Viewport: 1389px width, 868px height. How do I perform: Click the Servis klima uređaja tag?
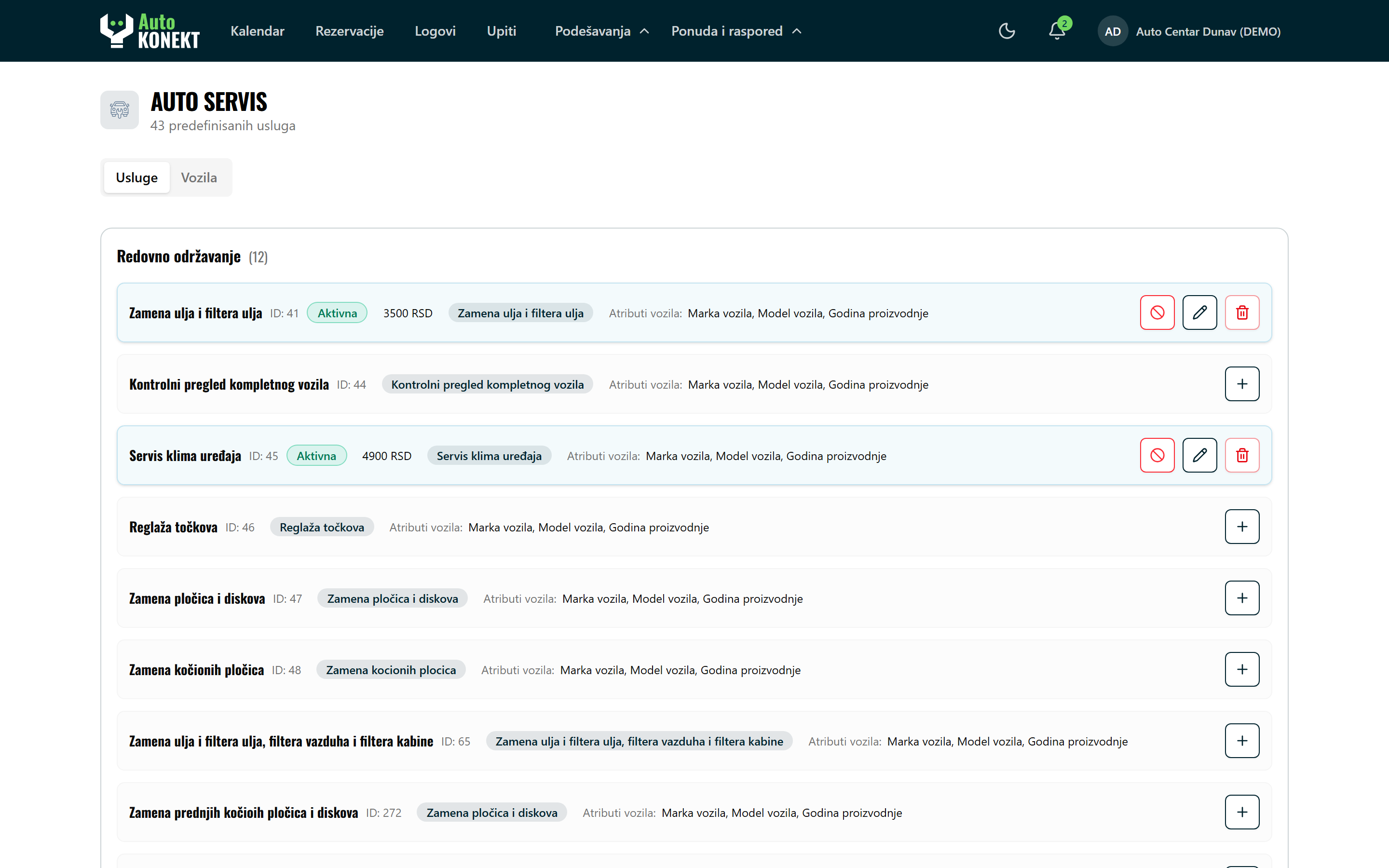489,456
